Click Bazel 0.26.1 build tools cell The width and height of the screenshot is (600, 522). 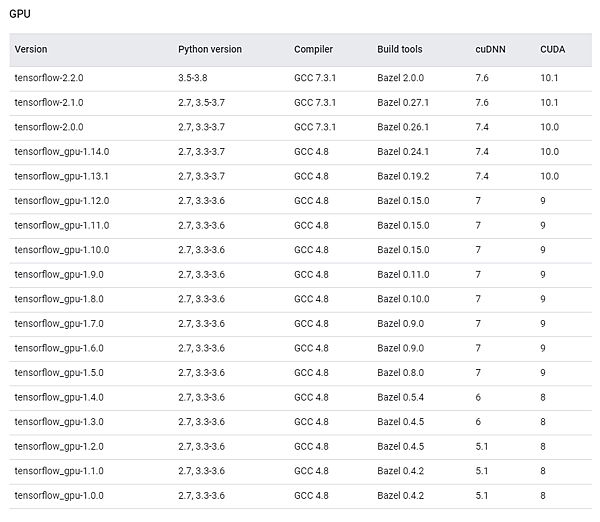click(403, 127)
